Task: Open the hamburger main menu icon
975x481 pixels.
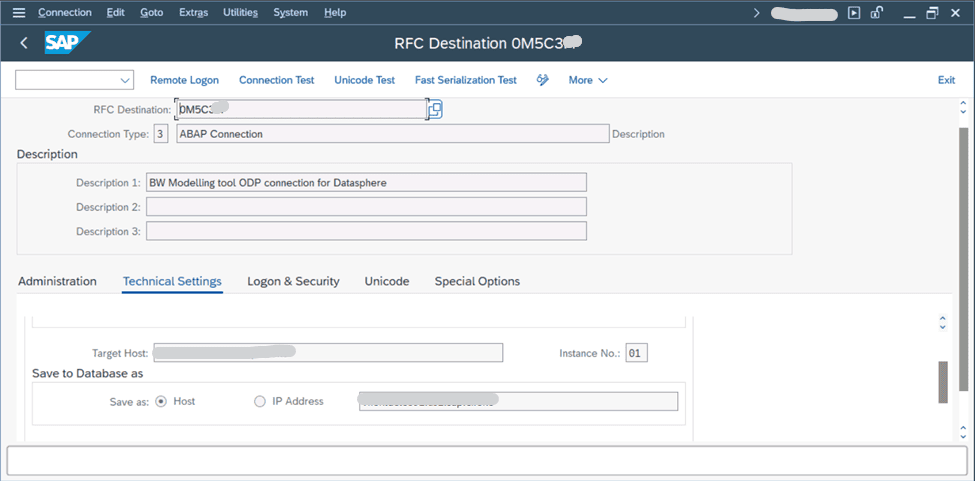Action: (19, 12)
